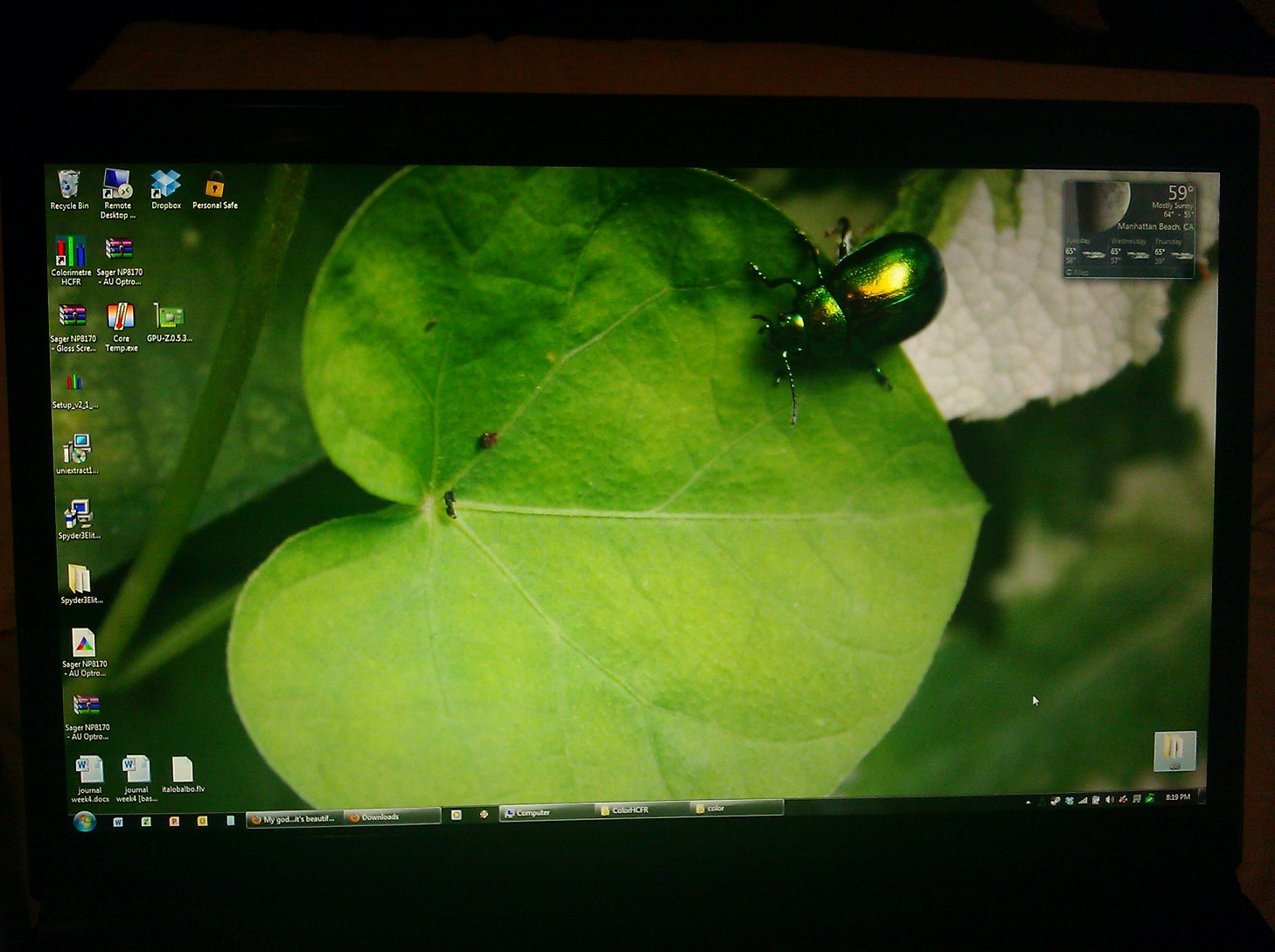Open the weather gadget current temperature 59°

tap(1180, 192)
